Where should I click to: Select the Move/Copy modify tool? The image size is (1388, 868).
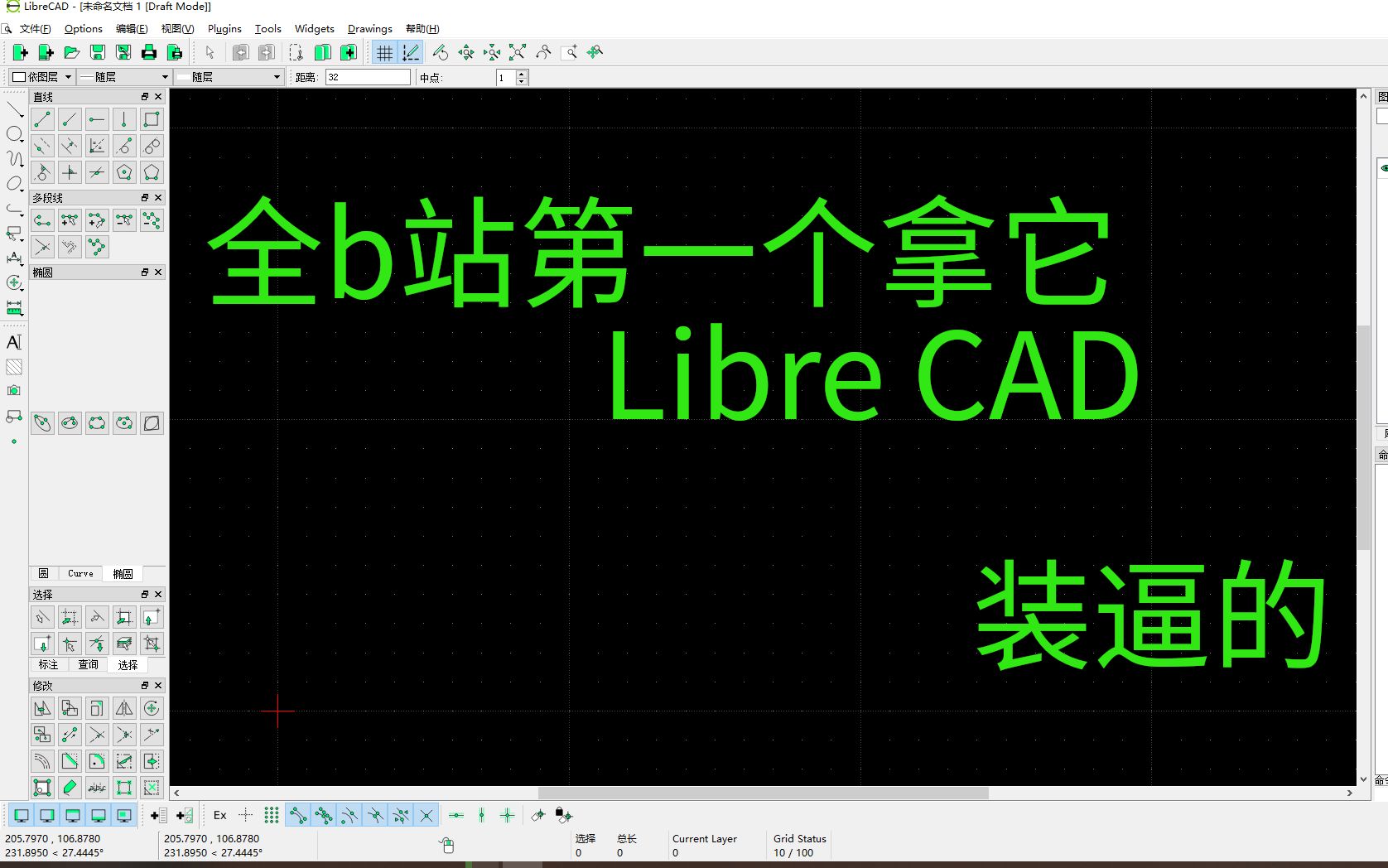click(42, 708)
